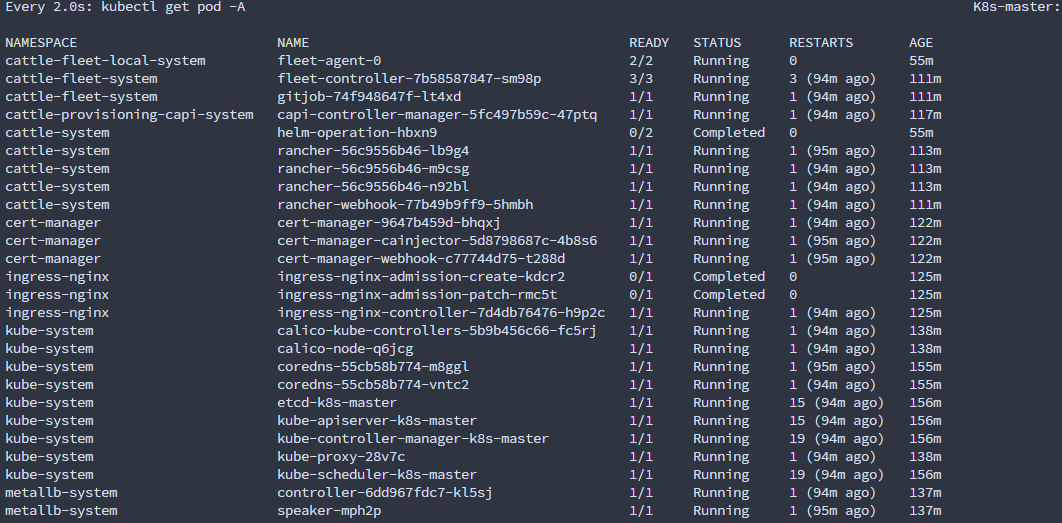The width and height of the screenshot is (1062, 523).
Task: Select the watch command text 'kubectl get pod -A'
Action: pyautogui.click(x=173, y=7)
